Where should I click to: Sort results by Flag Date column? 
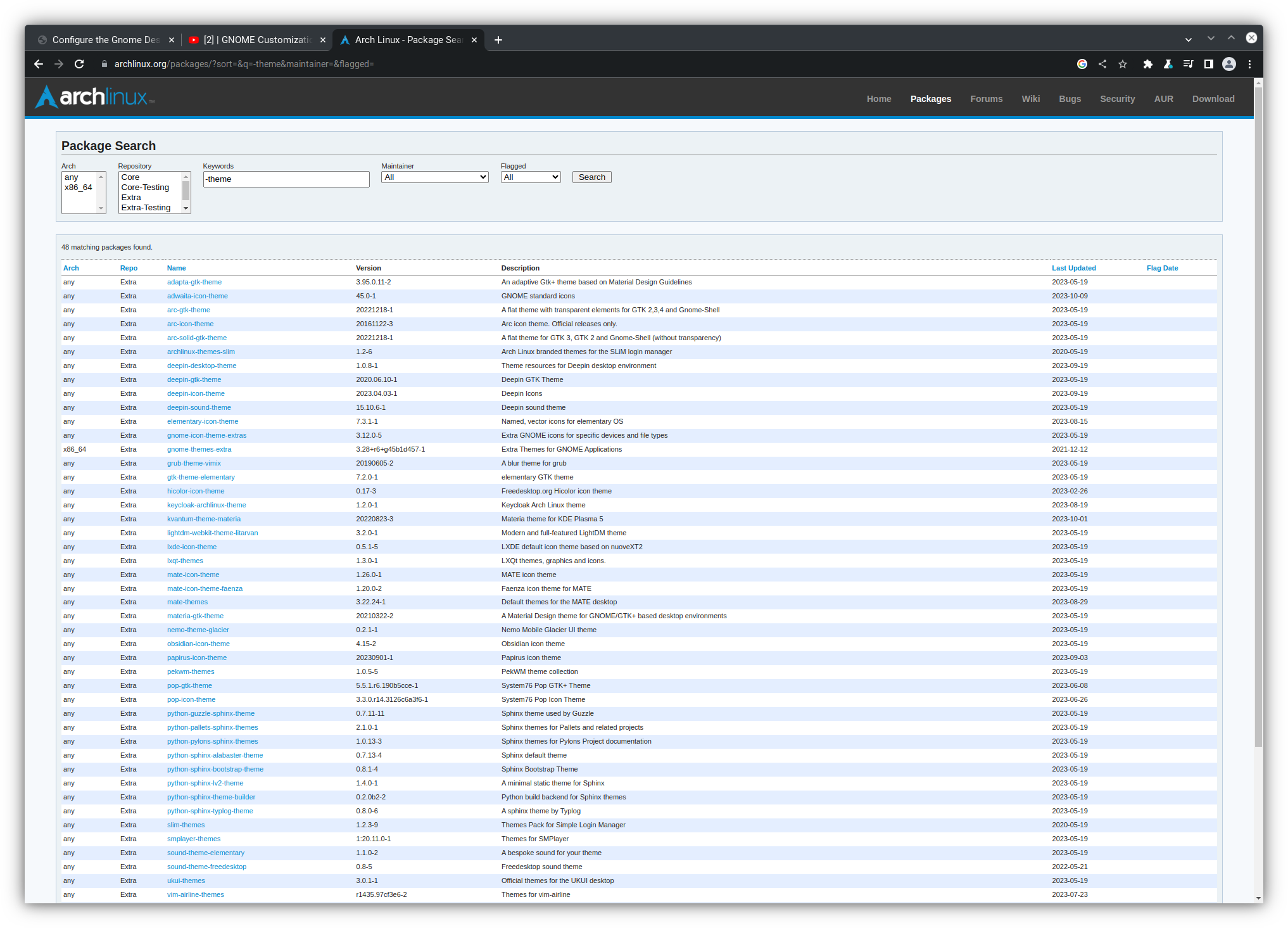[x=1163, y=268]
